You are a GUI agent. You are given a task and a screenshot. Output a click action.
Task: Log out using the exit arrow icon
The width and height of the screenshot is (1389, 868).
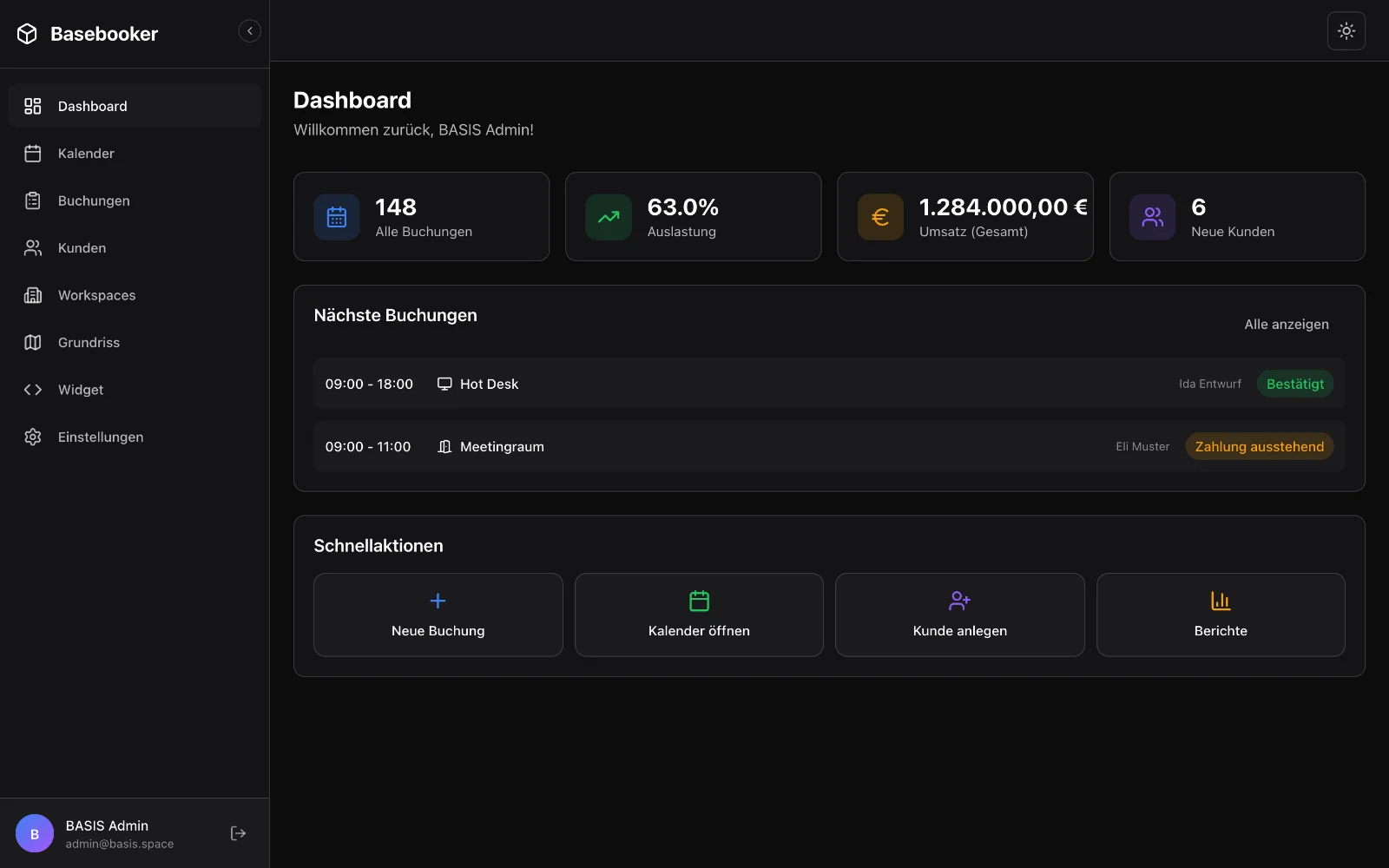click(x=239, y=833)
